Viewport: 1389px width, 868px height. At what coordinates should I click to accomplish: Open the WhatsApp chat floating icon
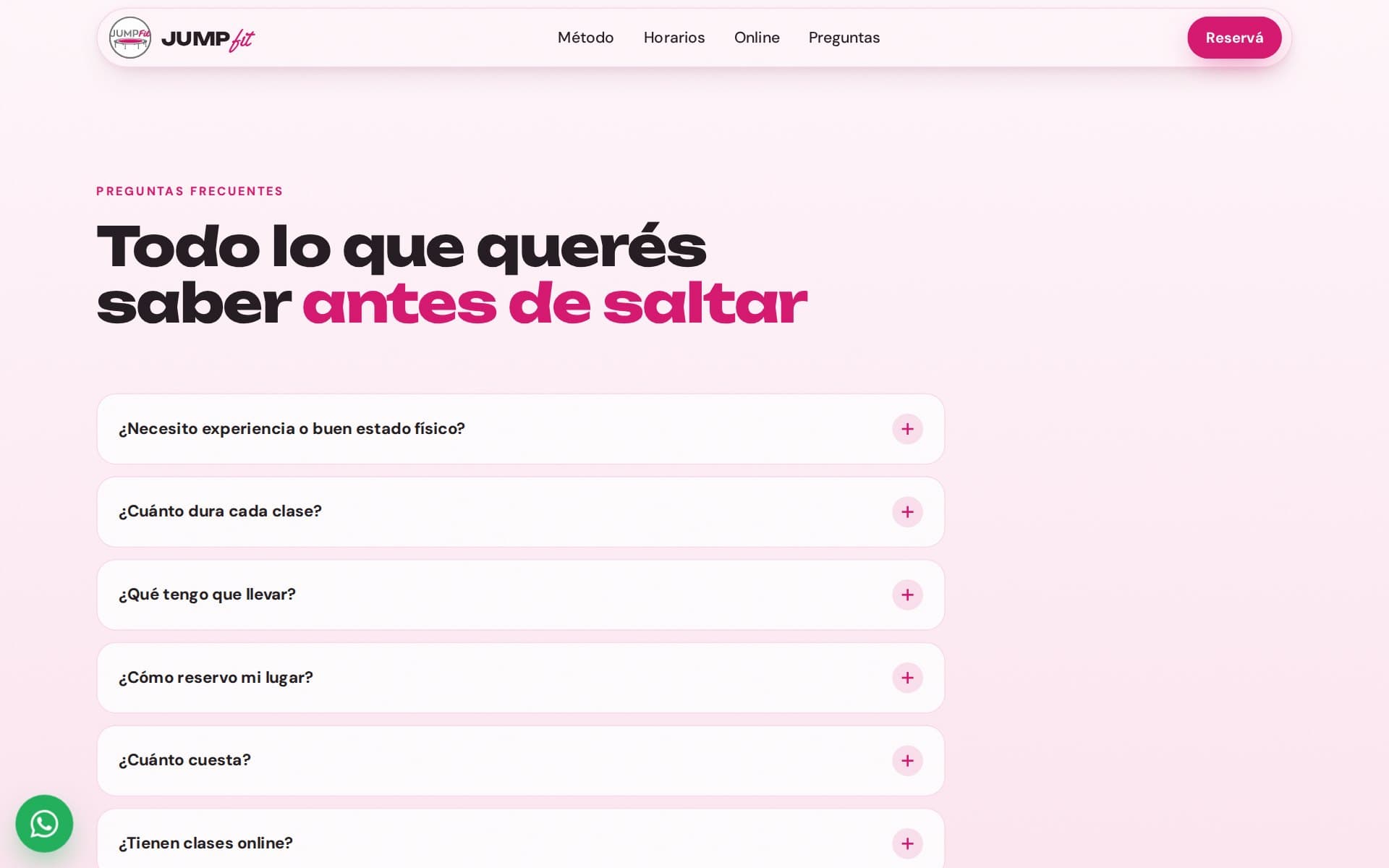pos(44,823)
